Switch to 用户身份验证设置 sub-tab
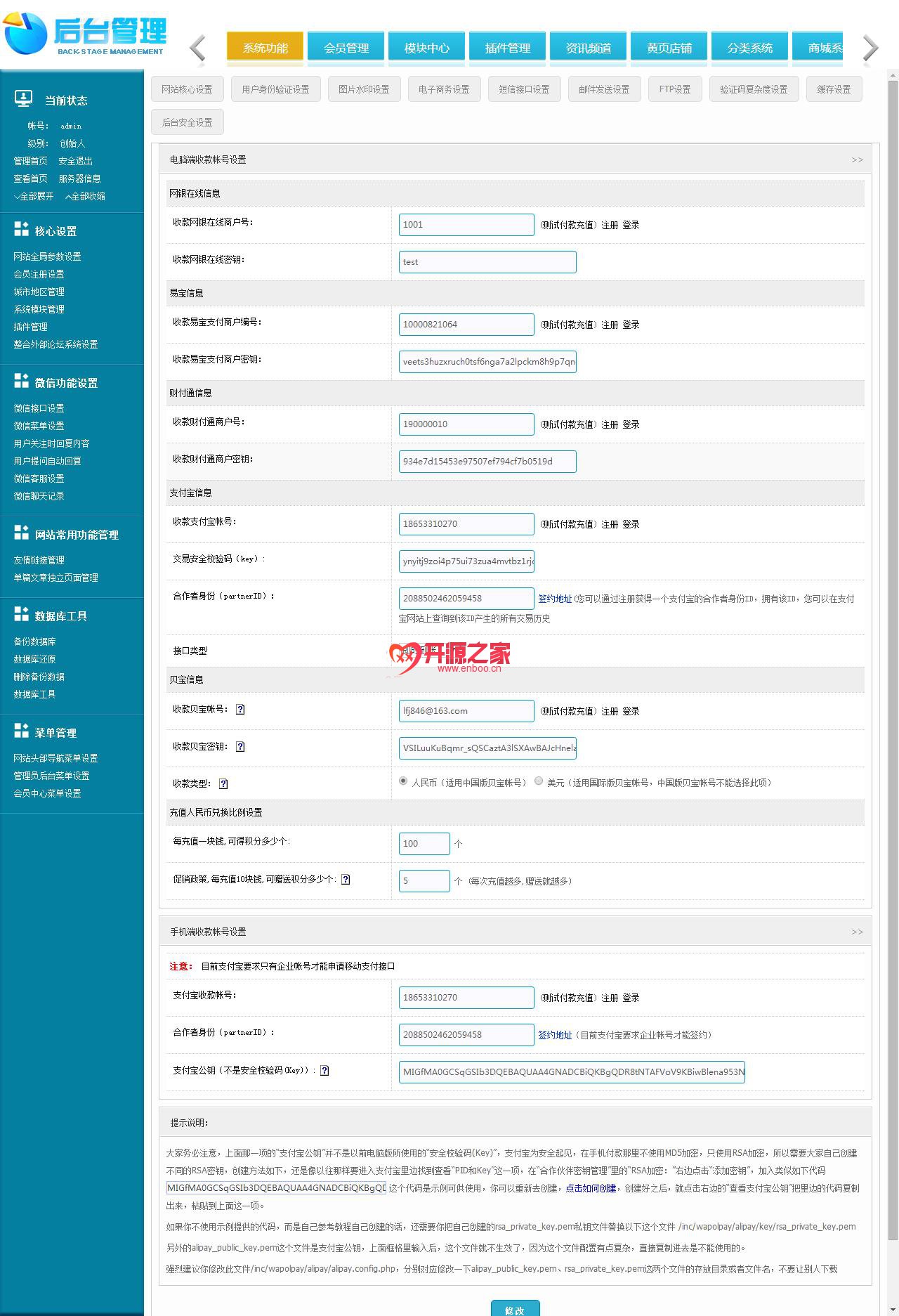Image resolution: width=899 pixels, height=1316 pixels. (275, 89)
